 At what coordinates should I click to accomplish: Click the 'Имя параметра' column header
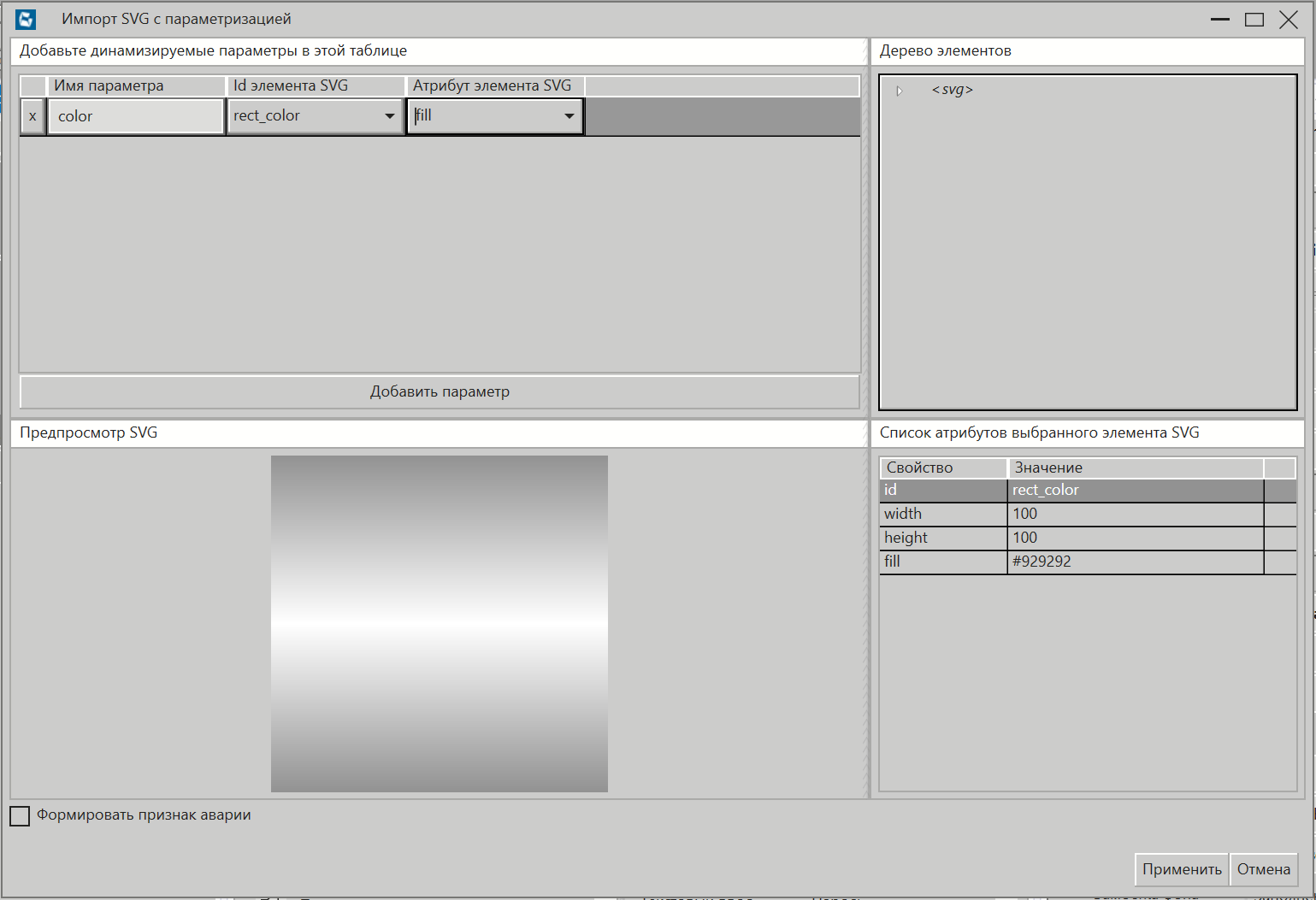click(x=137, y=85)
